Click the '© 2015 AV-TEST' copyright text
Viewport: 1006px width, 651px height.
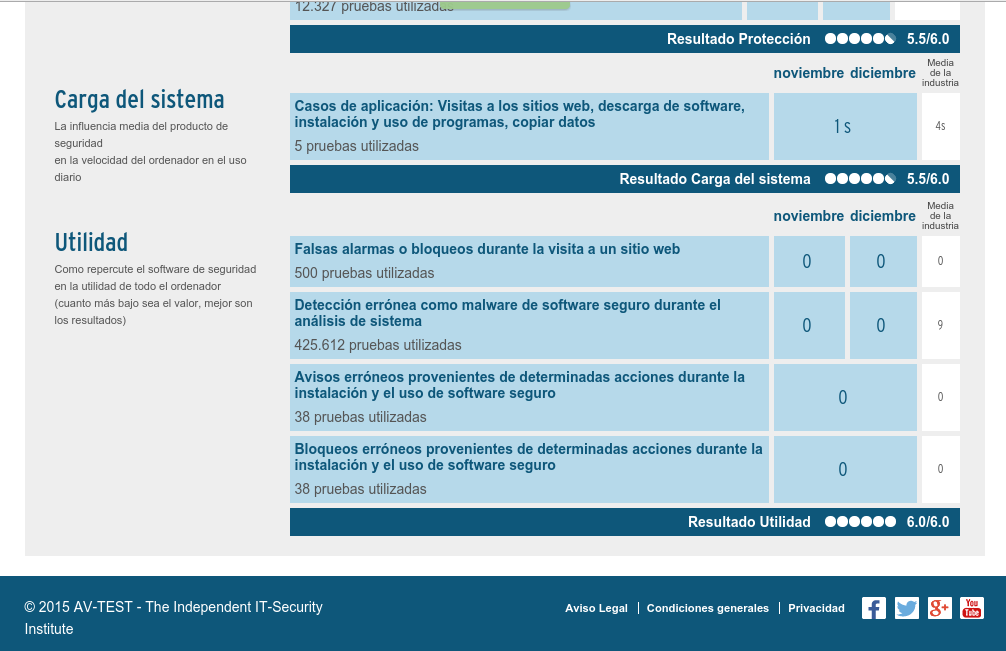[x=173, y=618]
